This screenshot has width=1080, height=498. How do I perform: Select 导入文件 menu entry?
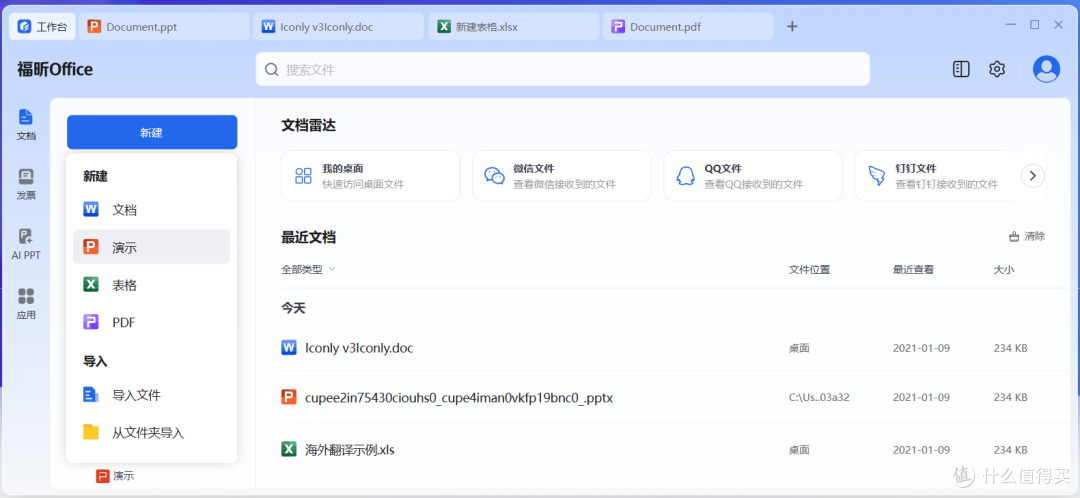152,395
